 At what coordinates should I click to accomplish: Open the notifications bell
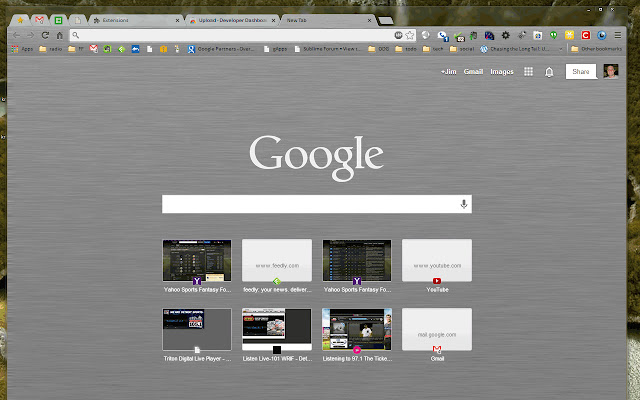[549, 72]
